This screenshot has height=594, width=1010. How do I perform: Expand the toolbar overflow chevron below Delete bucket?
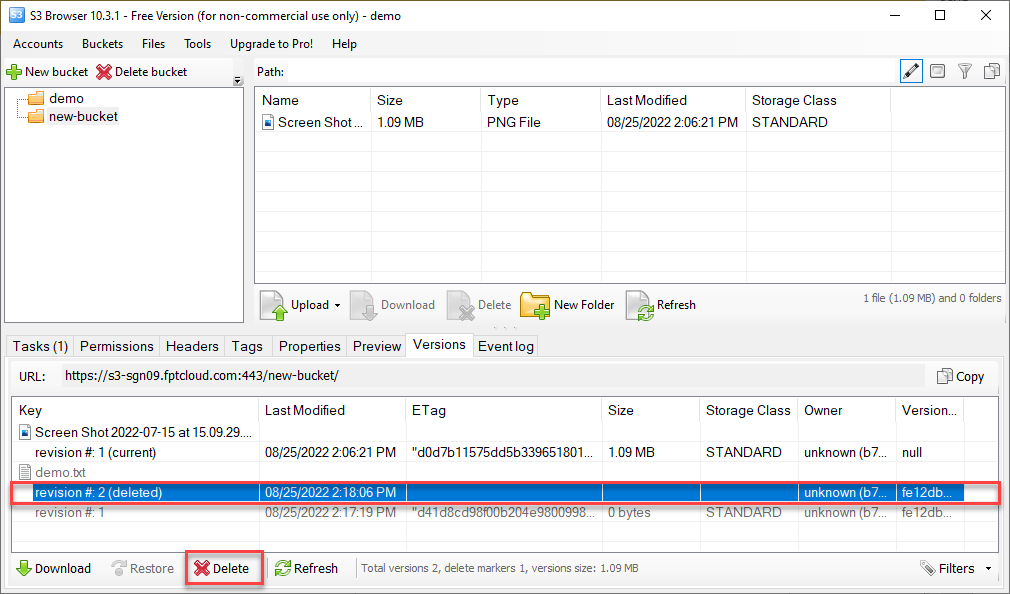pos(237,78)
